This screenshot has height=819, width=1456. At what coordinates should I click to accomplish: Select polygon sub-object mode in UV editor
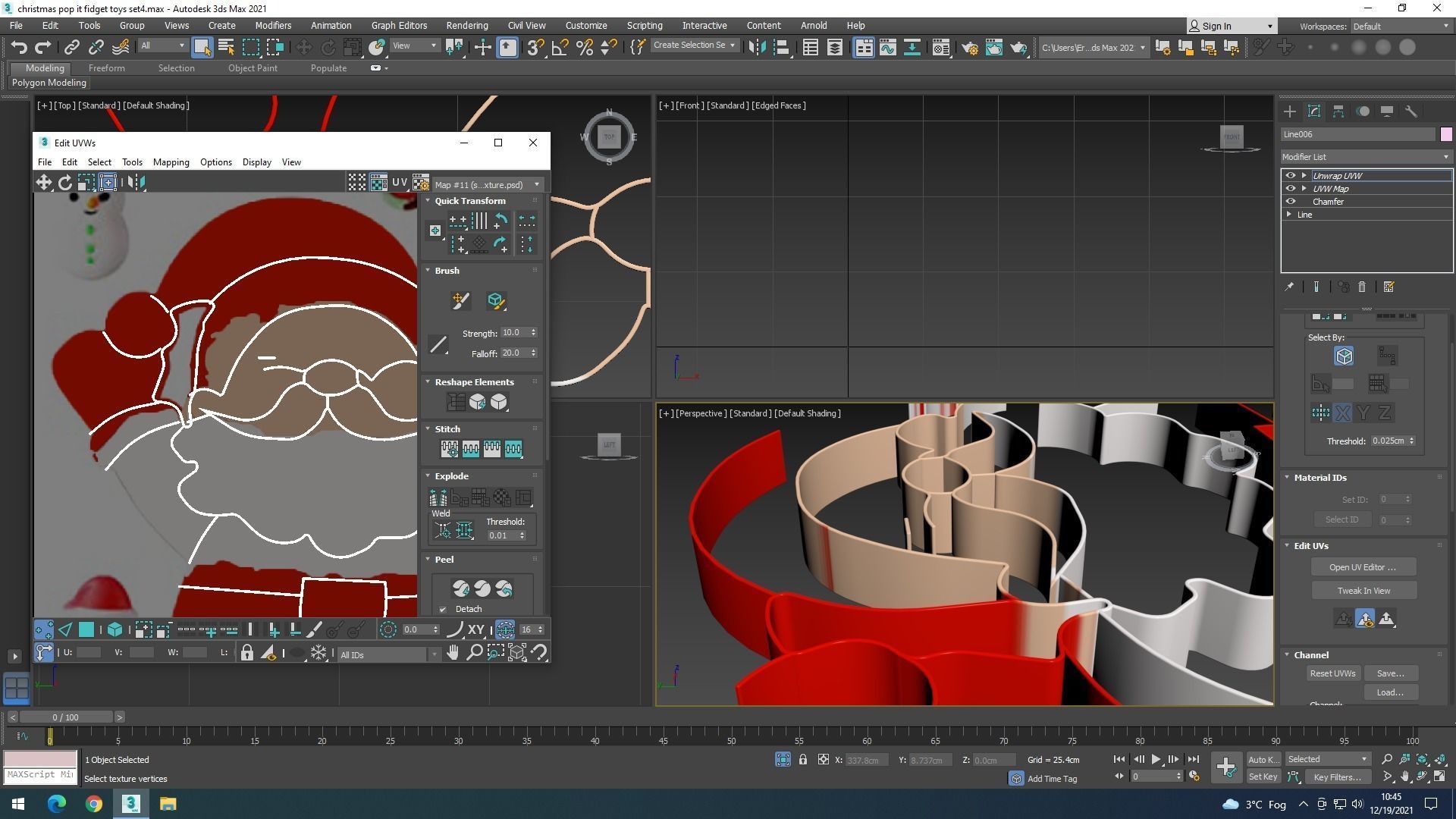coord(86,629)
